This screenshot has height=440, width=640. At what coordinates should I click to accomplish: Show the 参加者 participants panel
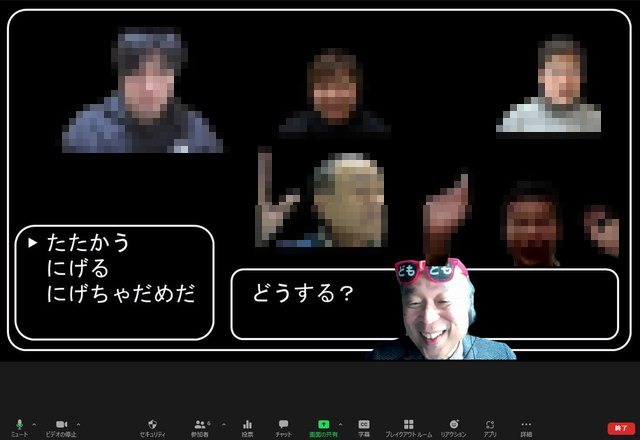tap(200, 428)
